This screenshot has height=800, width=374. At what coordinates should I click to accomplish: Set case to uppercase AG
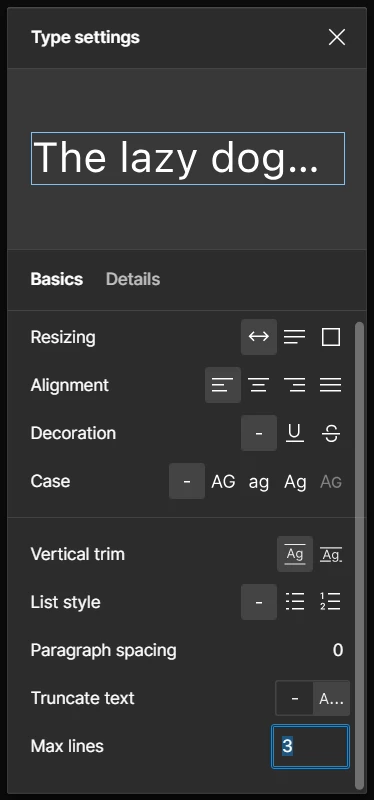click(223, 481)
